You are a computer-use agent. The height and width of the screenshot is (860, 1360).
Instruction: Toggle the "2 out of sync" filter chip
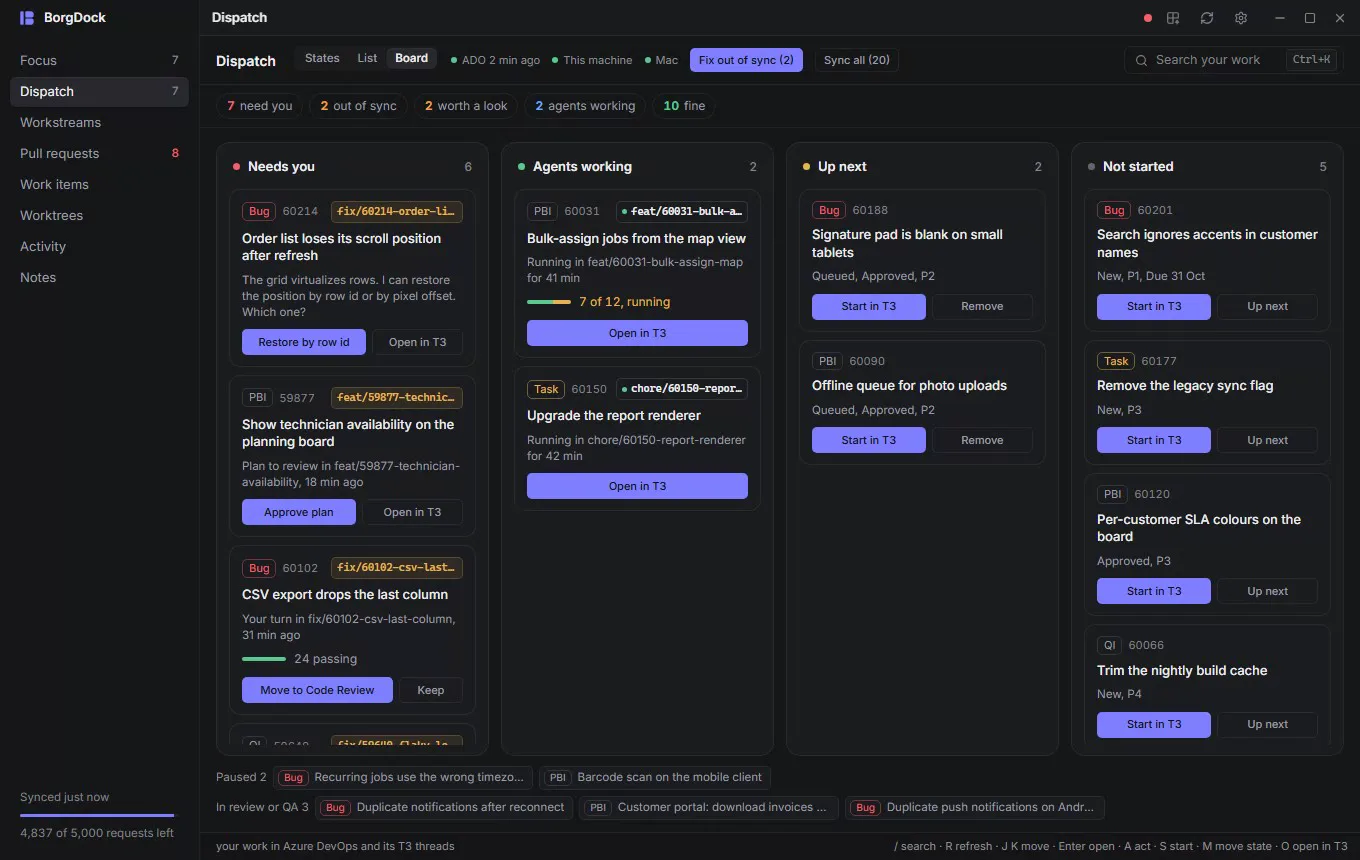click(x=358, y=106)
